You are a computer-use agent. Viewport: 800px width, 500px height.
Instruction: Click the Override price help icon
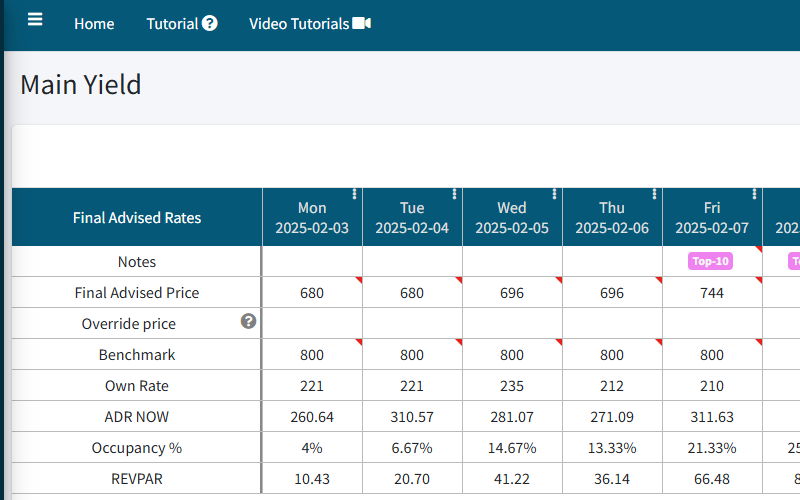click(x=249, y=321)
